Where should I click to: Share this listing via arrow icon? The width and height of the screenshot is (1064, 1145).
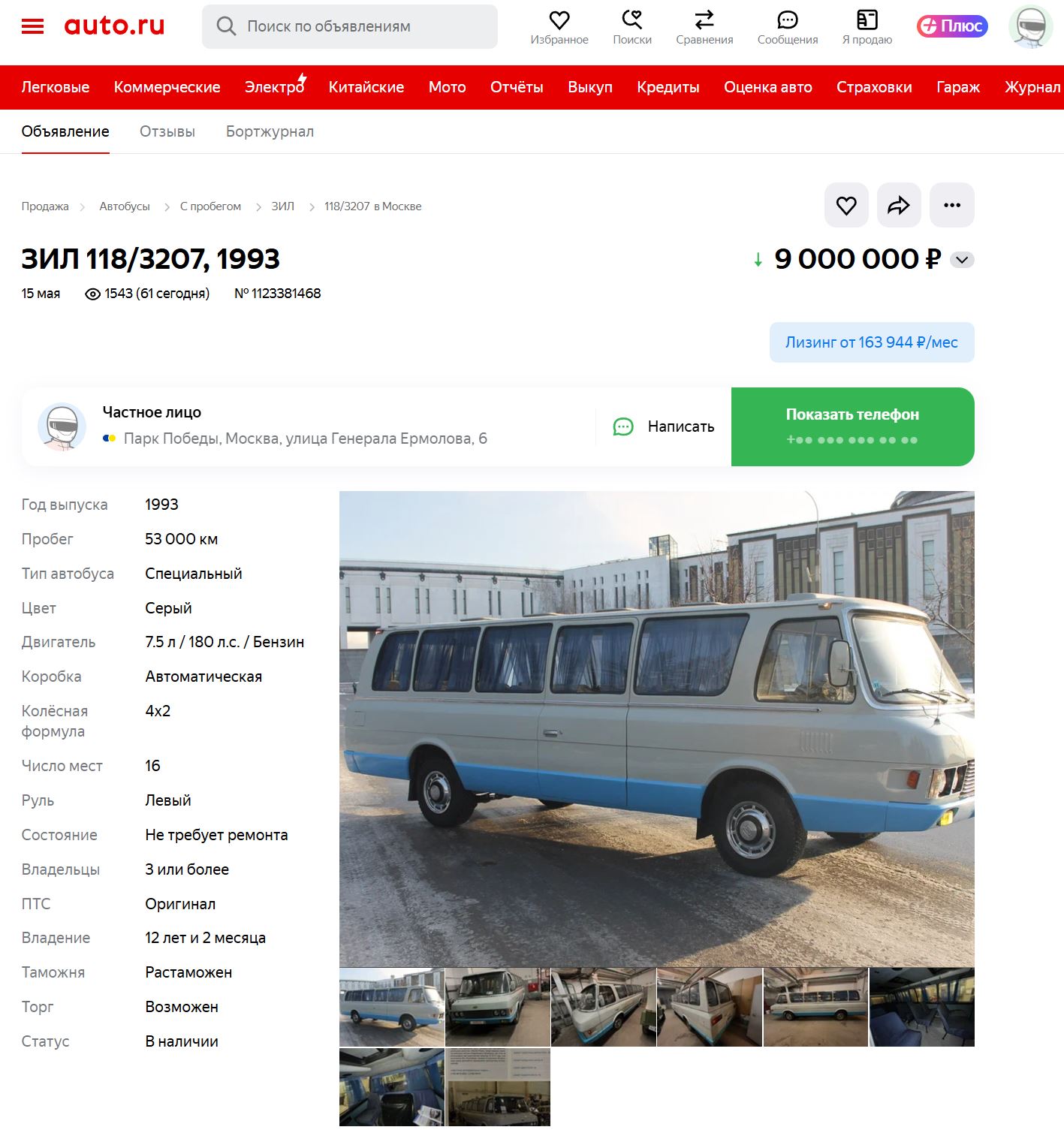tap(899, 205)
